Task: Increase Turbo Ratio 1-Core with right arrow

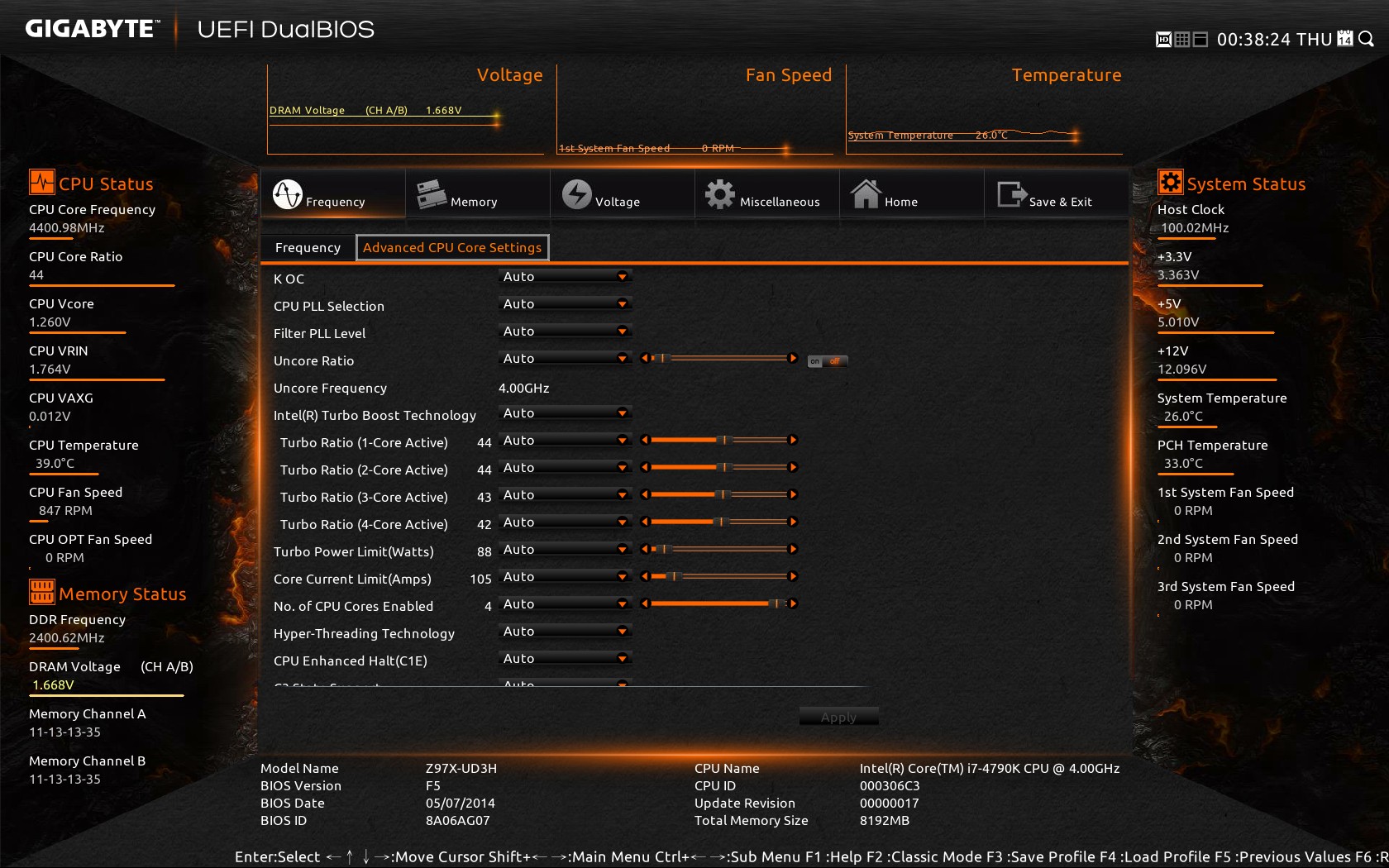Action: click(793, 440)
